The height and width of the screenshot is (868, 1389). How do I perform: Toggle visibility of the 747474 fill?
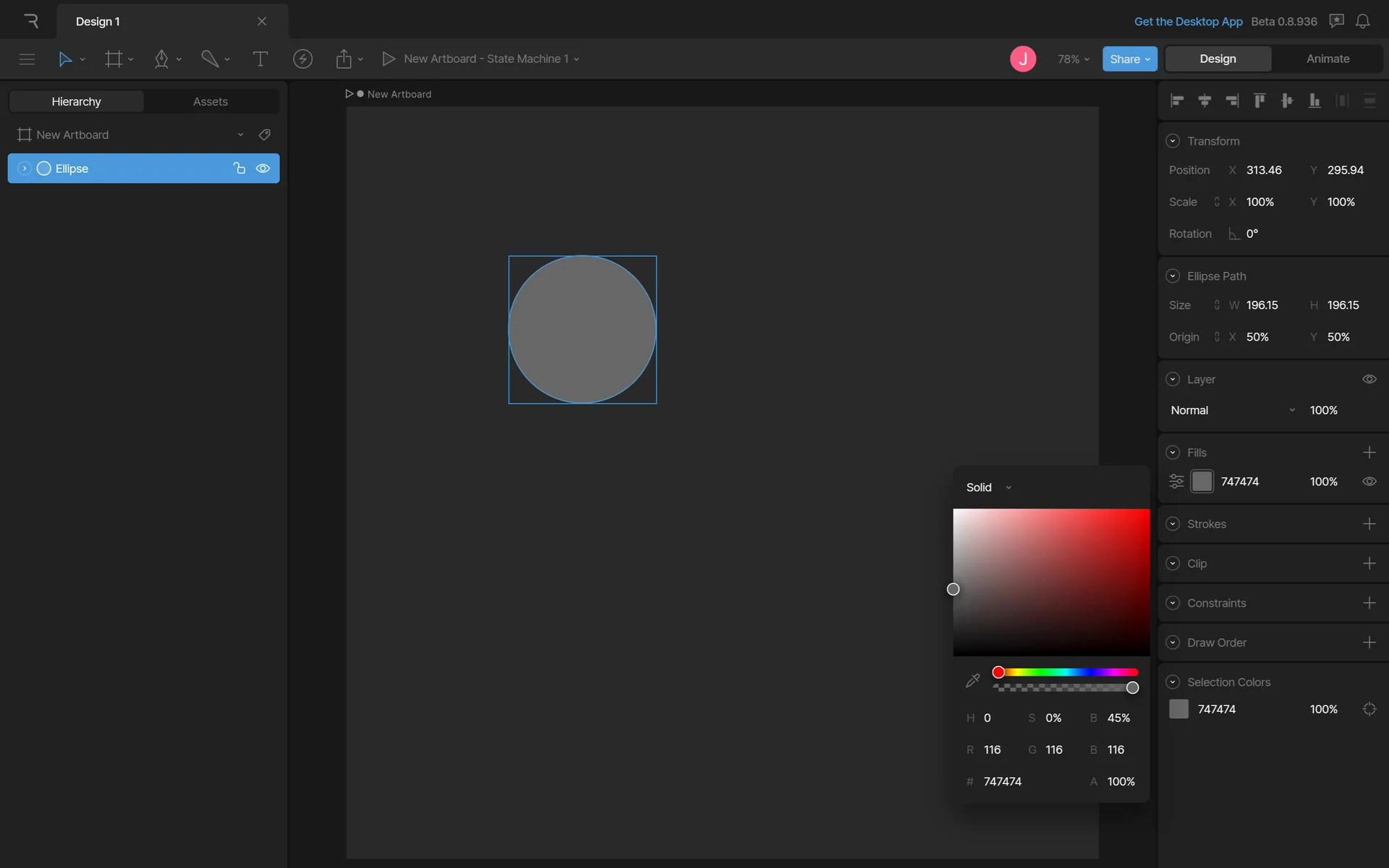point(1369,482)
